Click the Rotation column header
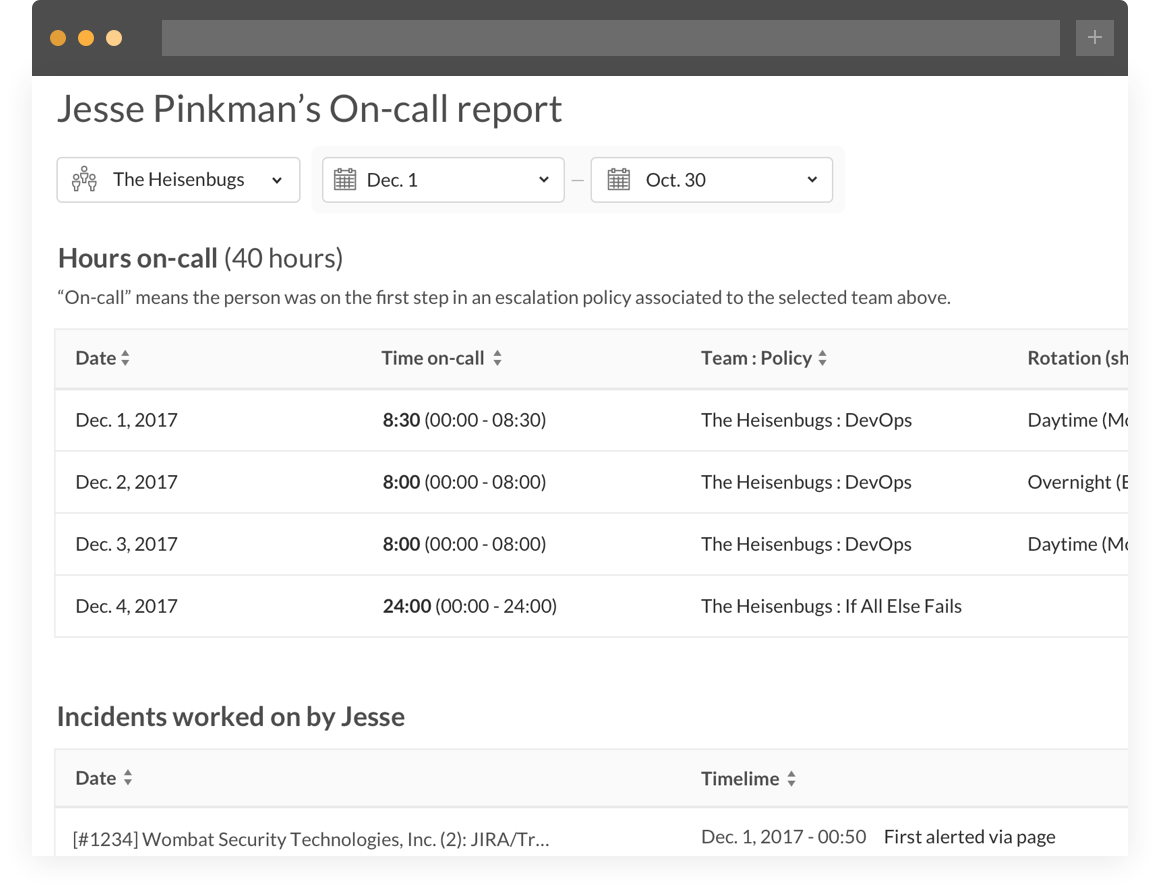Image resolution: width=1160 pixels, height=892 pixels. coord(1077,358)
